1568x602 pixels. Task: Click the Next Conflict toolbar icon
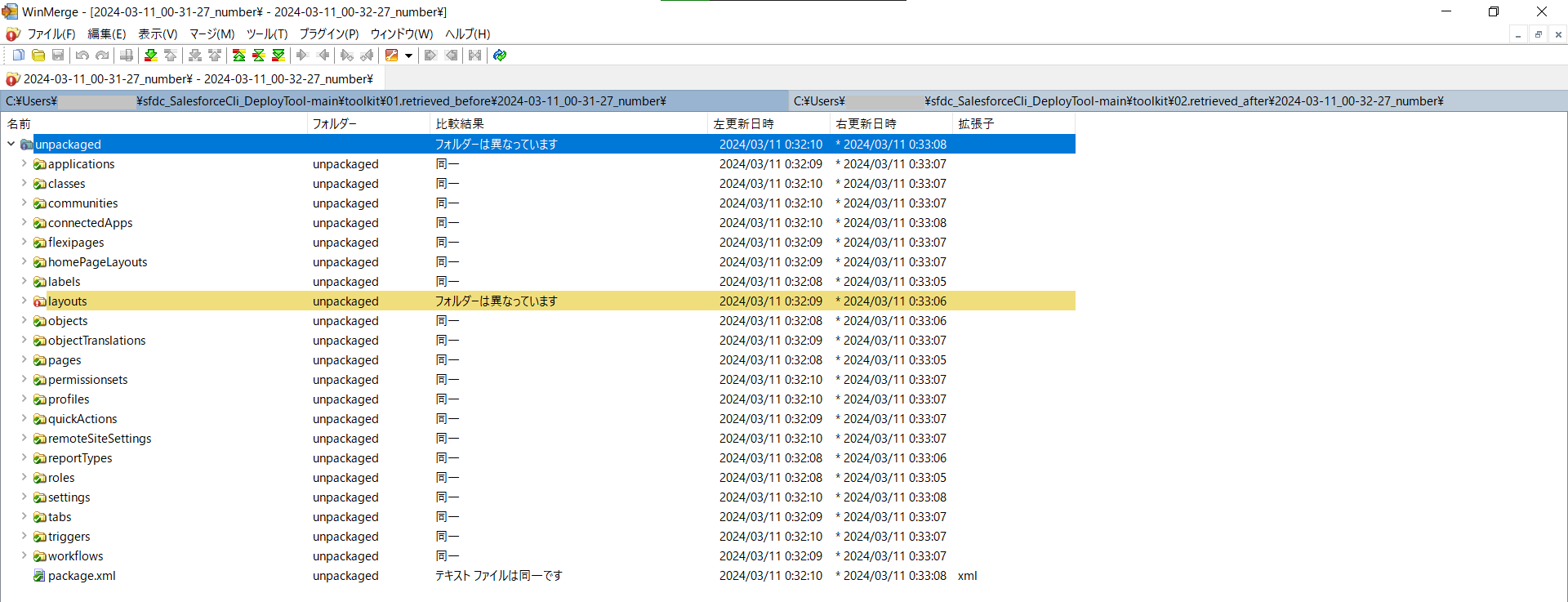pos(195,55)
